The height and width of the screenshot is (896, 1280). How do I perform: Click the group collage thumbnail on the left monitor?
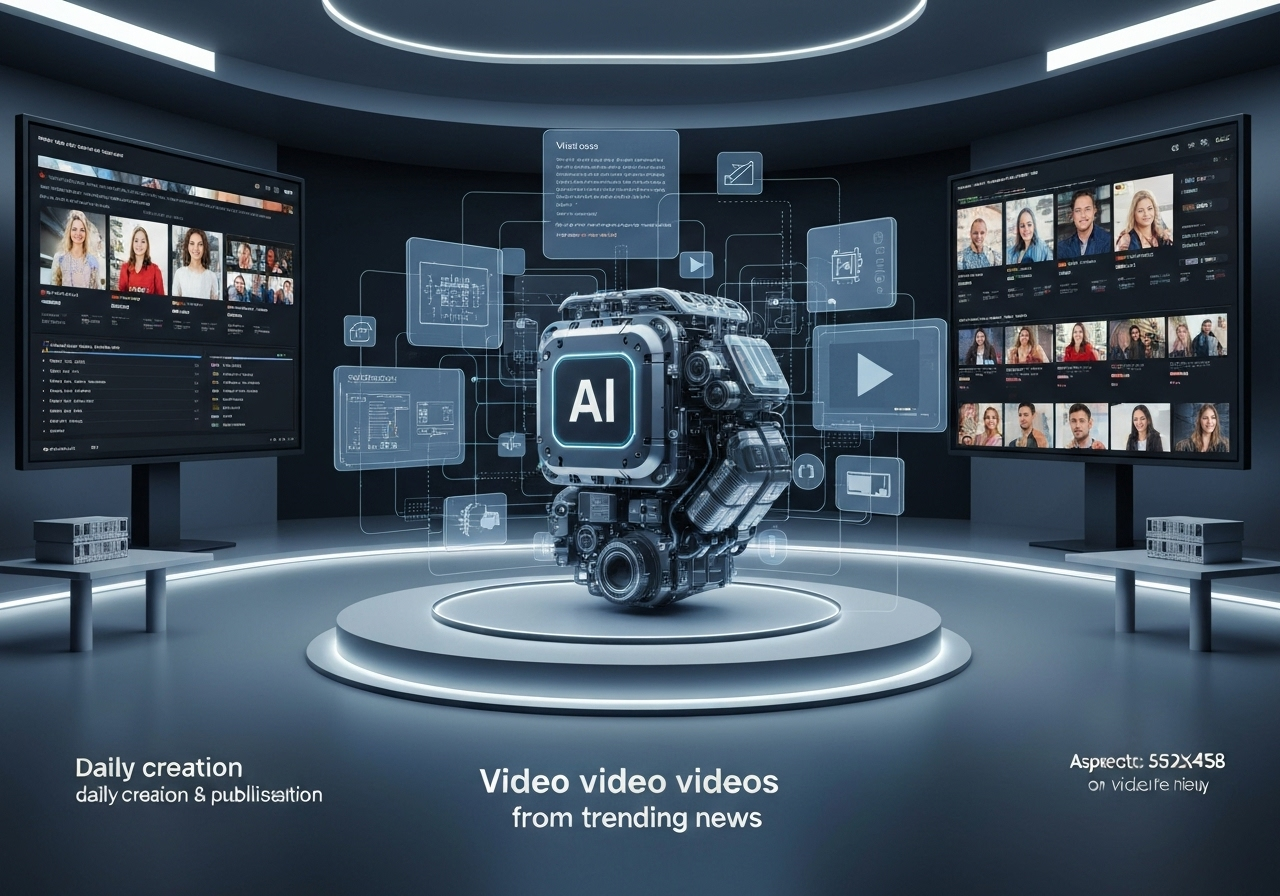260,271
